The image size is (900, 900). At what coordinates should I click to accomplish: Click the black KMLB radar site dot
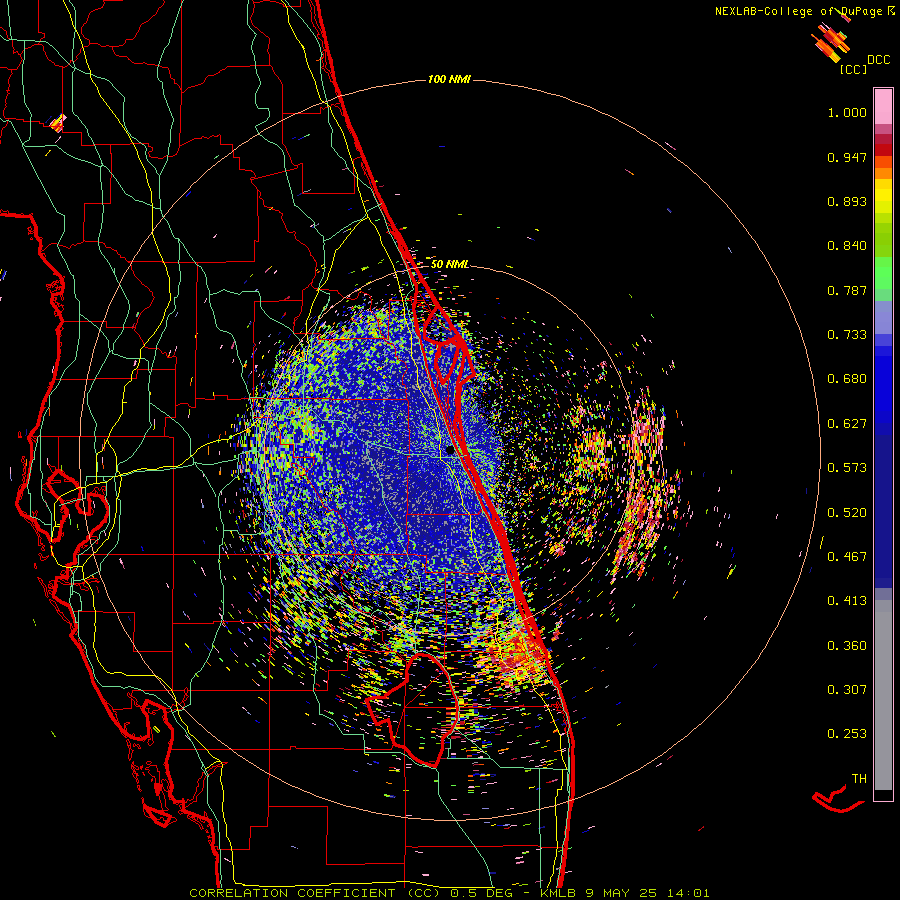pos(450,451)
